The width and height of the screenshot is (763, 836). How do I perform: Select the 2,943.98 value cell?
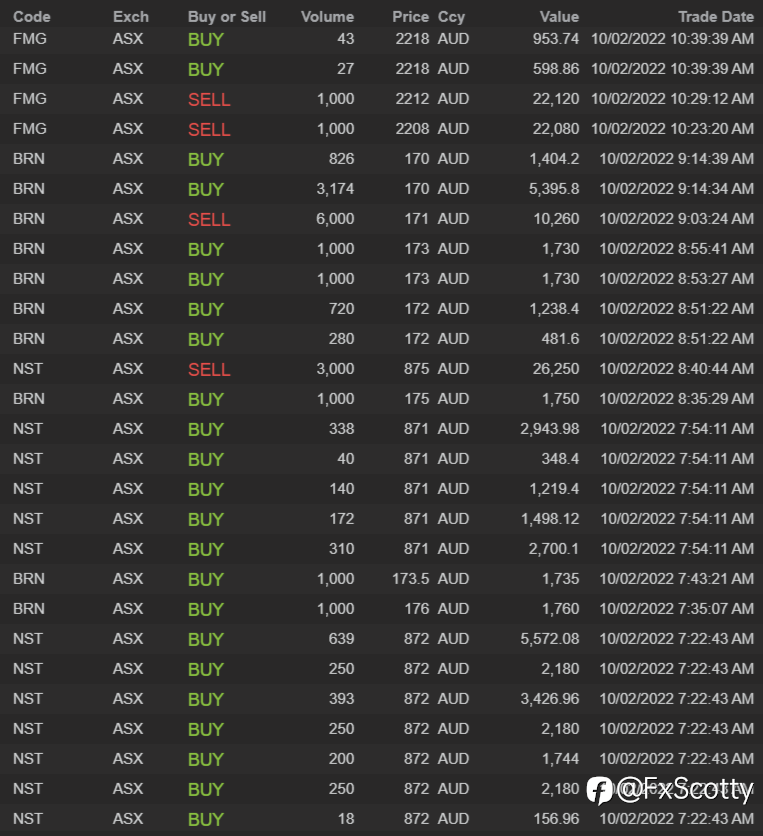(550, 429)
